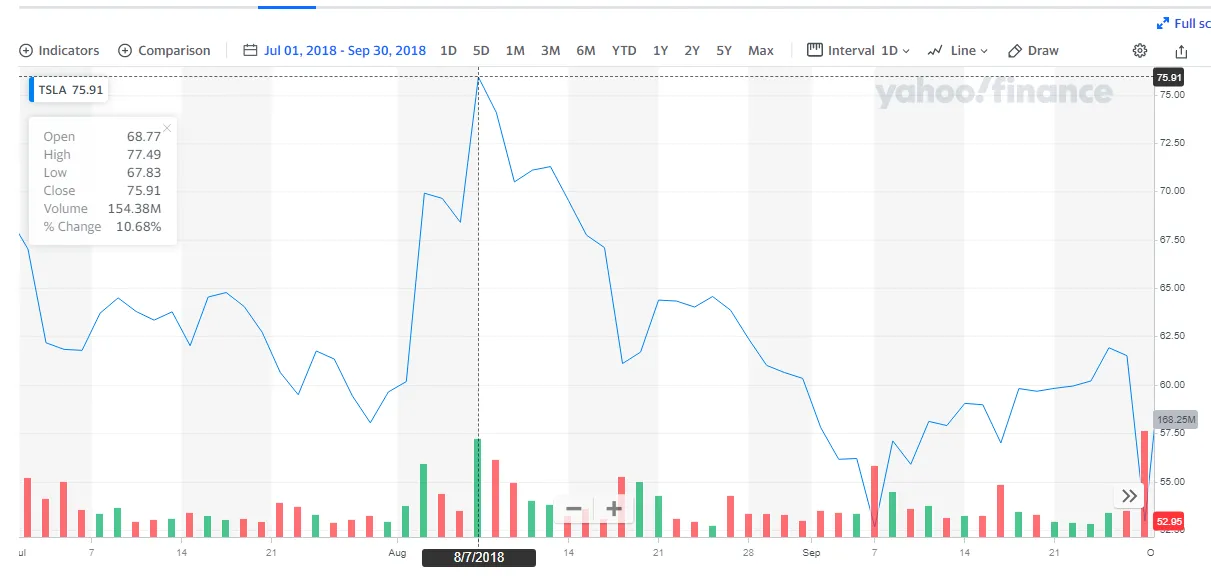Click the line chart icon next to Line

pyautogui.click(x=935, y=51)
